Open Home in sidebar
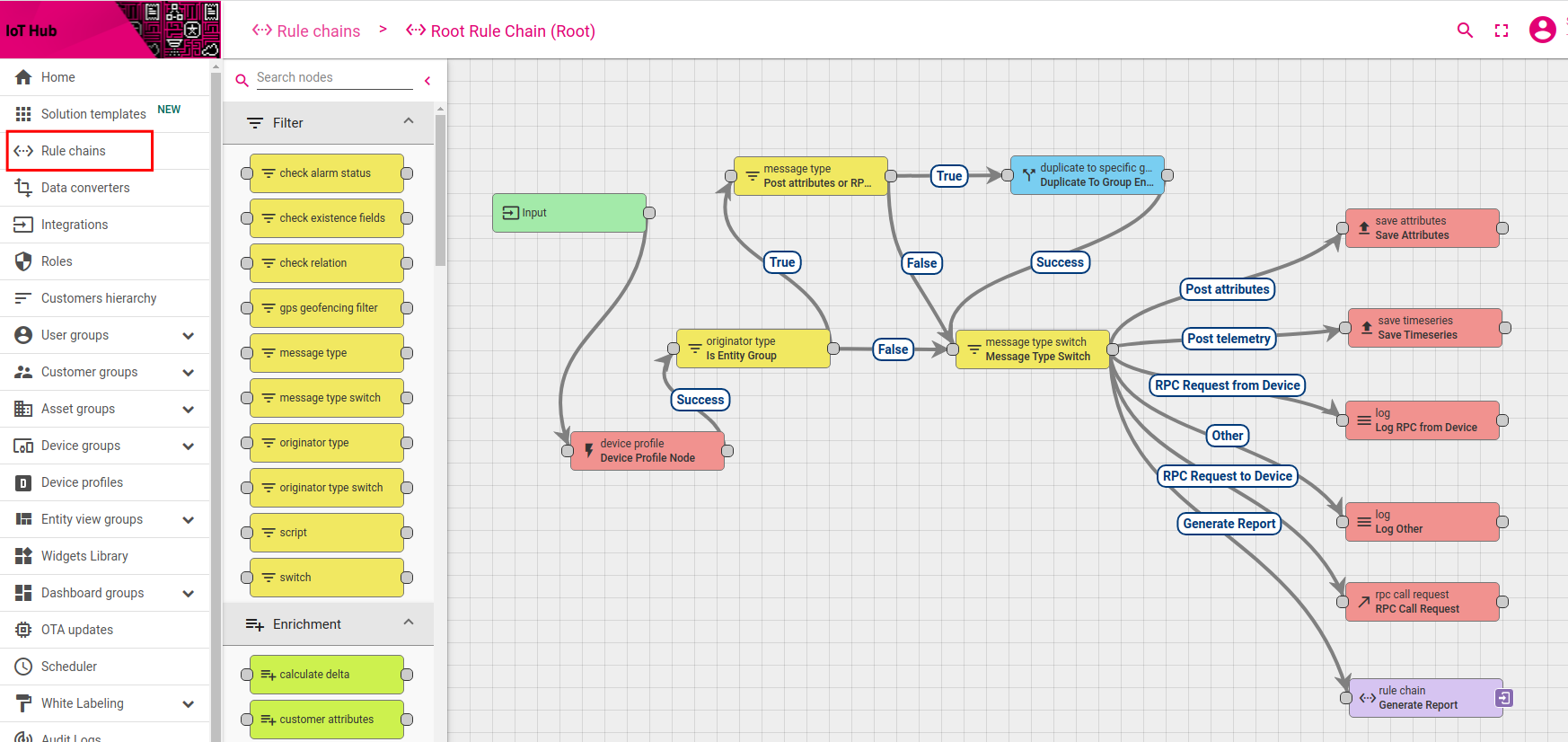1568x742 pixels. (104, 77)
